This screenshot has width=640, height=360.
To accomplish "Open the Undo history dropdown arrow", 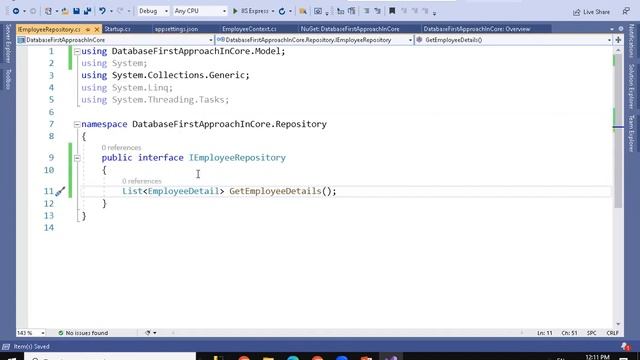I will [111, 11].
